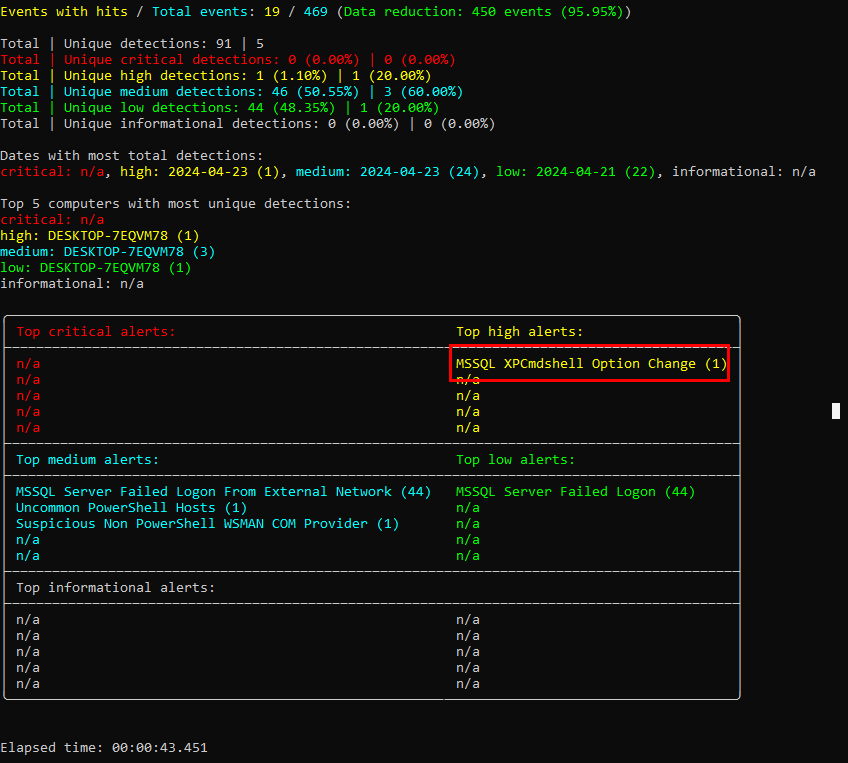Click 'Dates with most total detections:' heading
This screenshot has height=763, width=848.
(x=131, y=155)
